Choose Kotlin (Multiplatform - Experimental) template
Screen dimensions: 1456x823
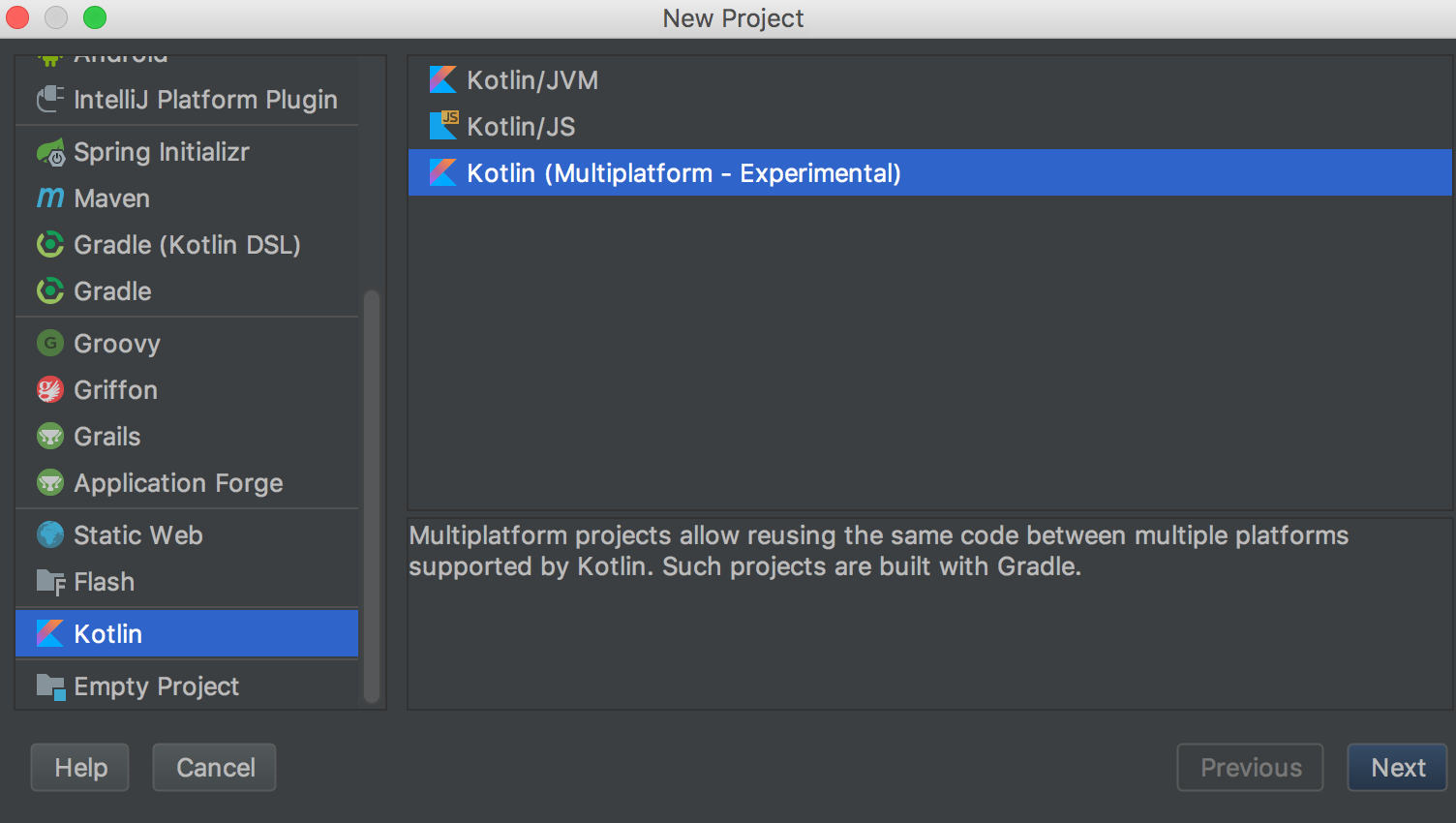[x=683, y=173]
